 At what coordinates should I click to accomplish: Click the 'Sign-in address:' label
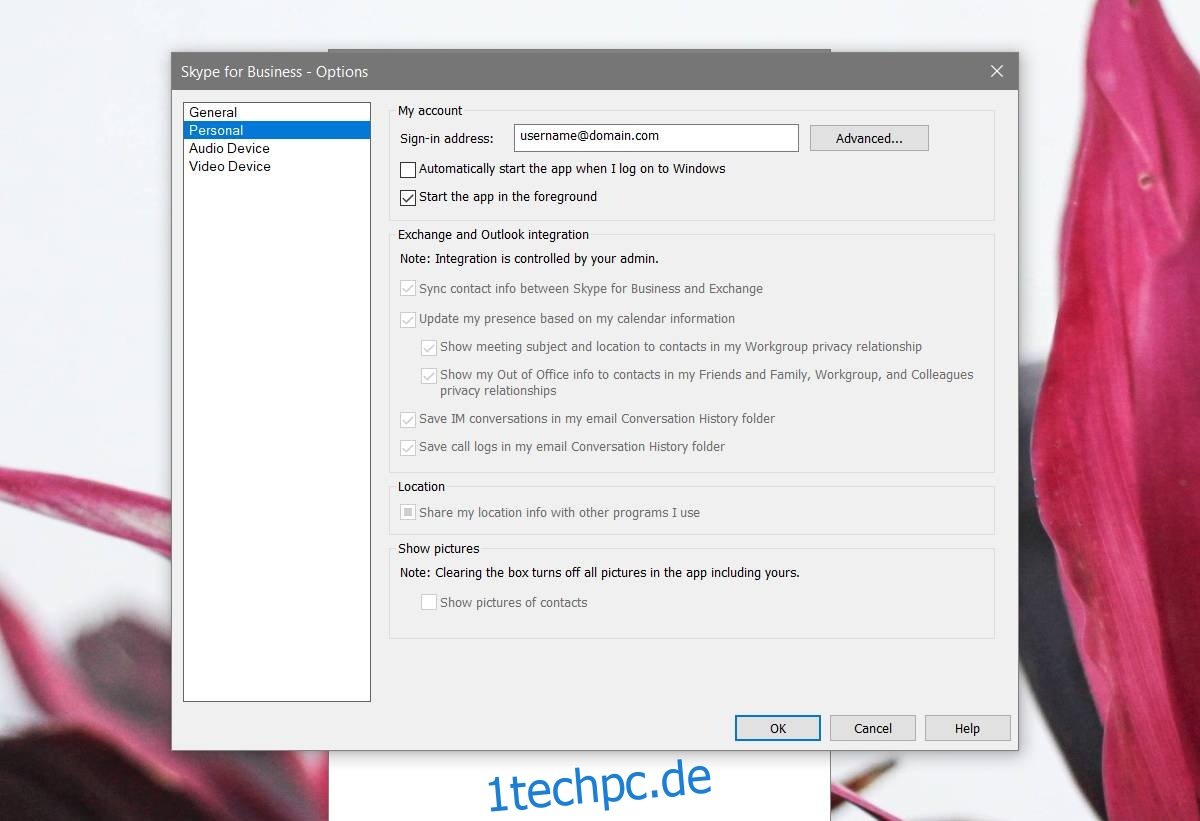pyautogui.click(x=447, y=138)
